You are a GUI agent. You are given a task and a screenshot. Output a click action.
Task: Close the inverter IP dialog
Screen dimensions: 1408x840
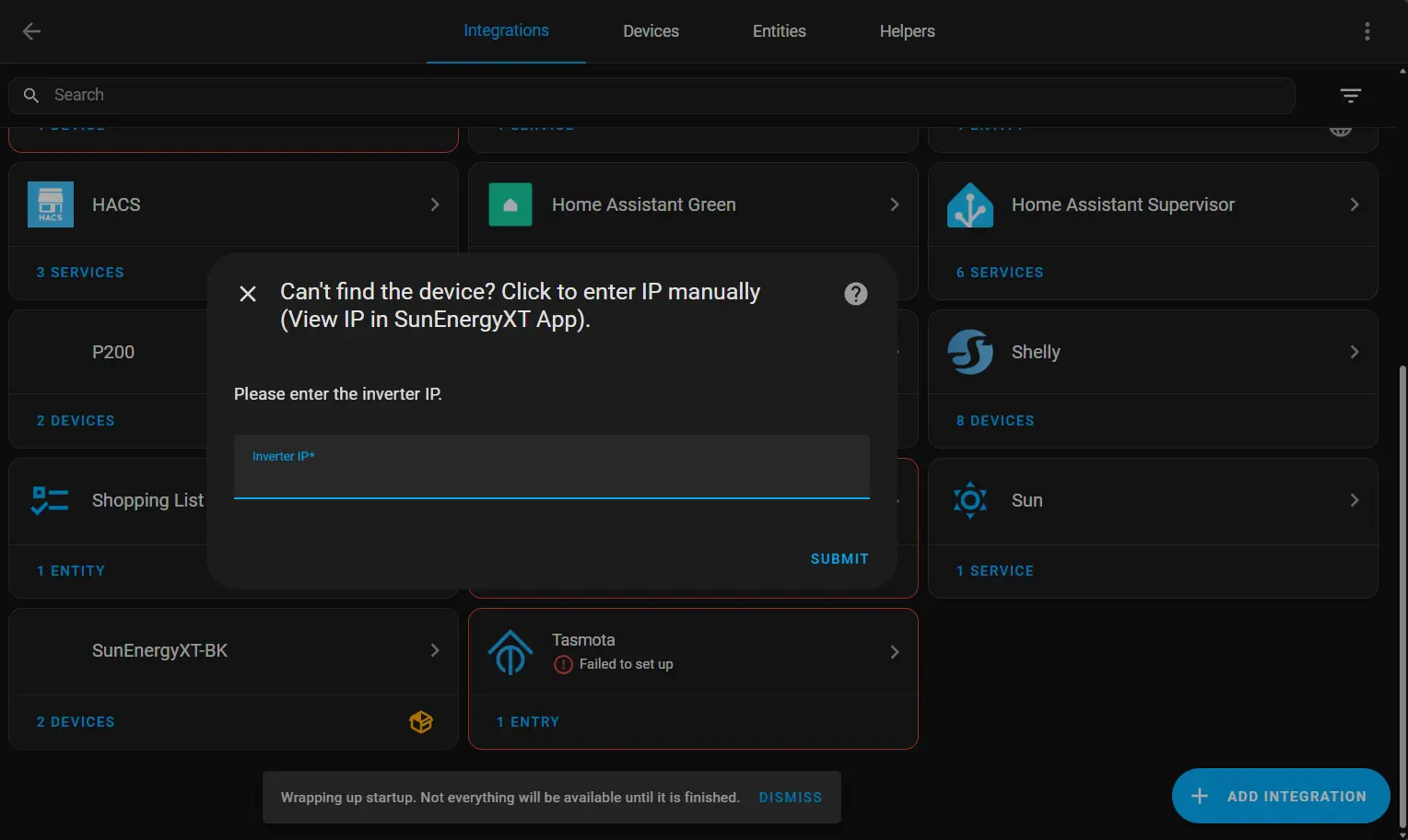248,294
